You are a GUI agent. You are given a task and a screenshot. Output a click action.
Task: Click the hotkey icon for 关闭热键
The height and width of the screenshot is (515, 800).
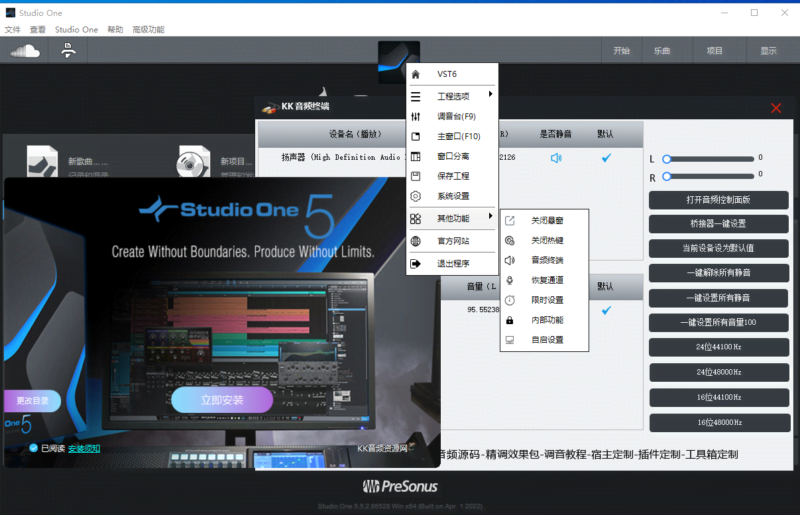click(x=510, y=240)
